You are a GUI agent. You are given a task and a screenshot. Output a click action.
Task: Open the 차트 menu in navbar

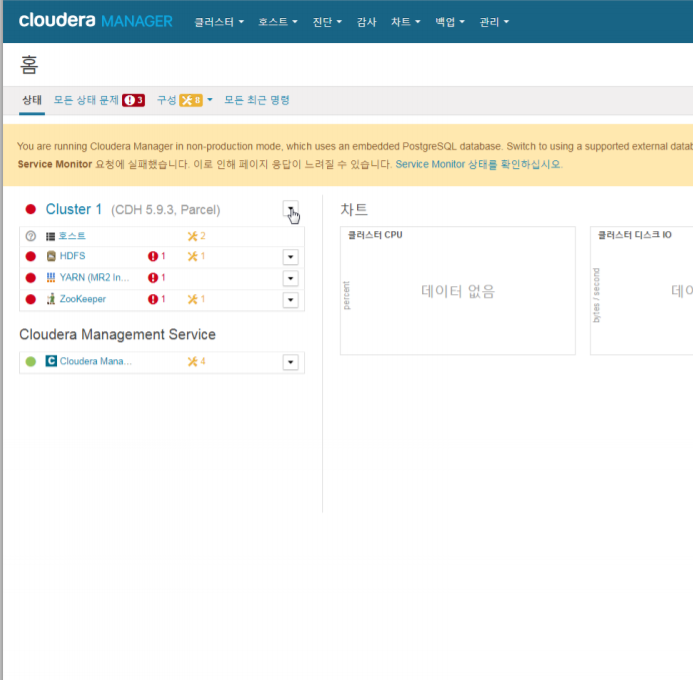point(405,22)
